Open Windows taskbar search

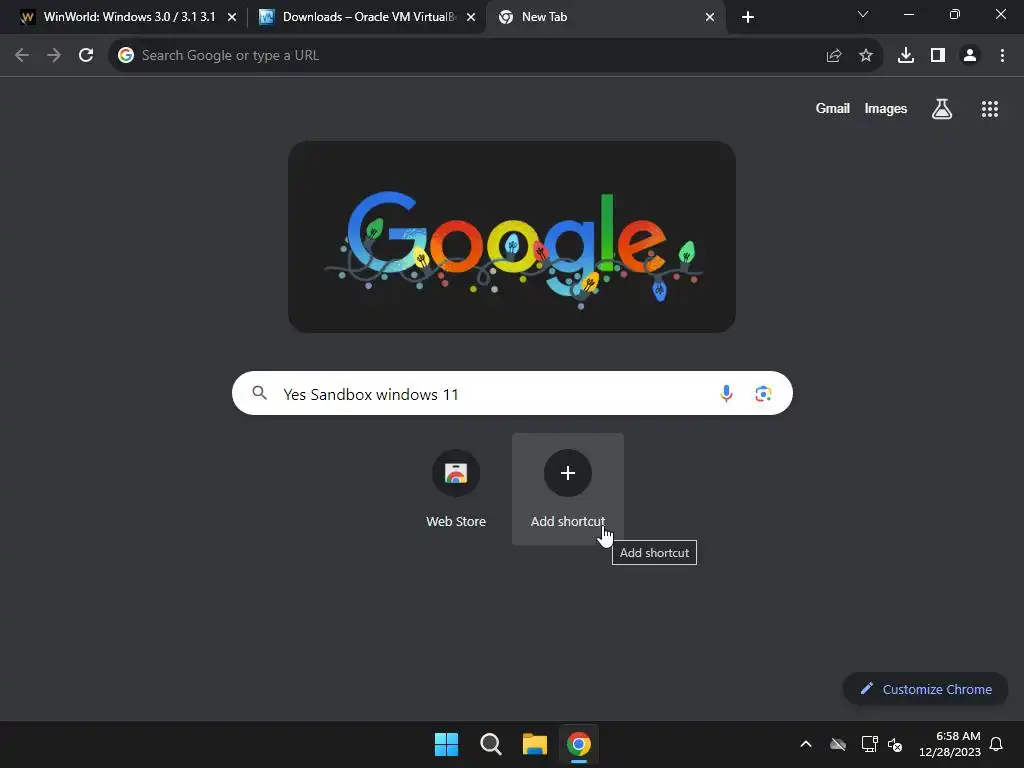pyautogui.click(x=490, y=744)
